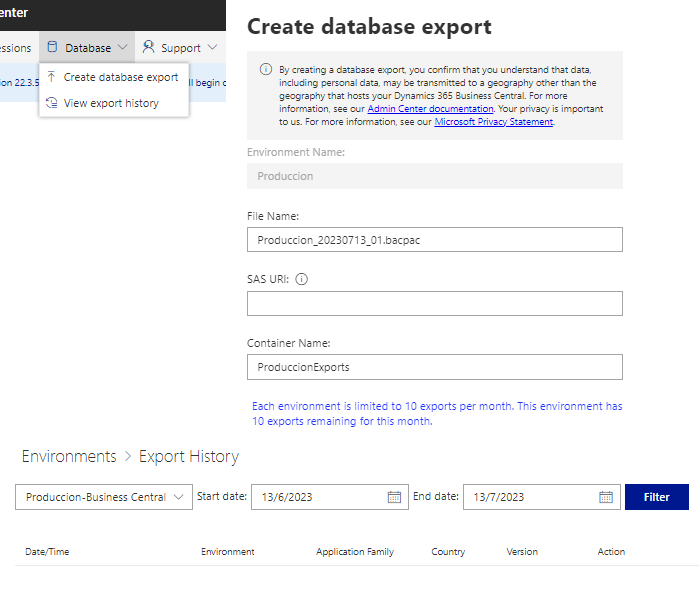Viewport: 699px width, 592px height.
Task: Click the upload arrow icon for database export
Action: pos(52,77)
